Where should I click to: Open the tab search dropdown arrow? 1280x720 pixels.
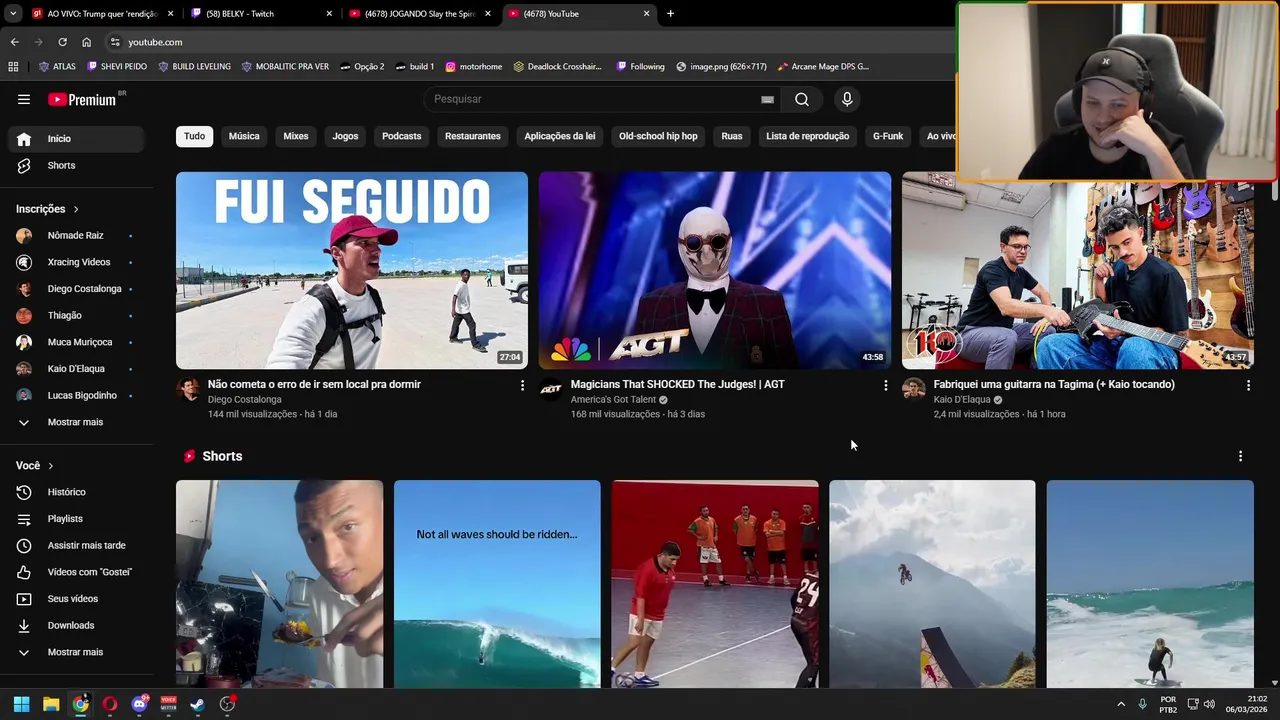(x=12, y=14)
